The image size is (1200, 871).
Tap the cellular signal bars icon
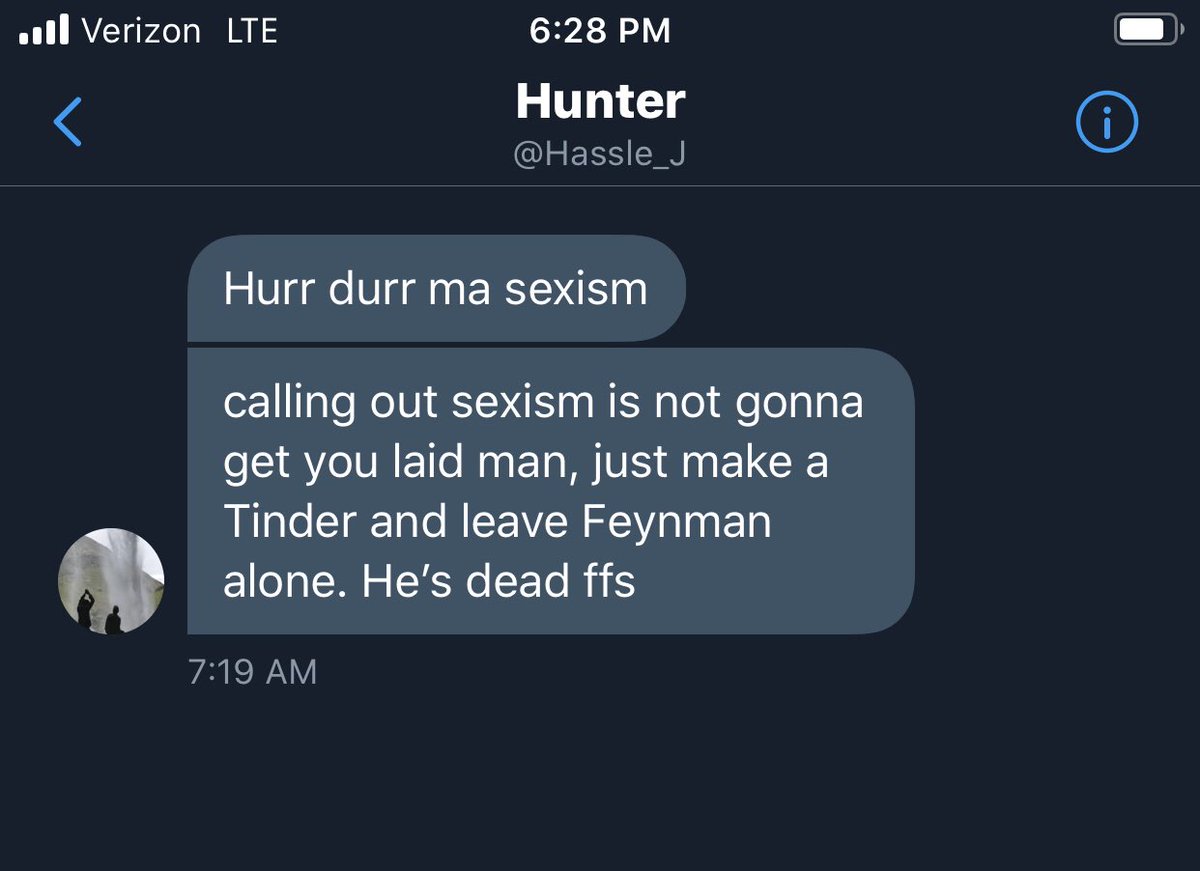point(44,31)
